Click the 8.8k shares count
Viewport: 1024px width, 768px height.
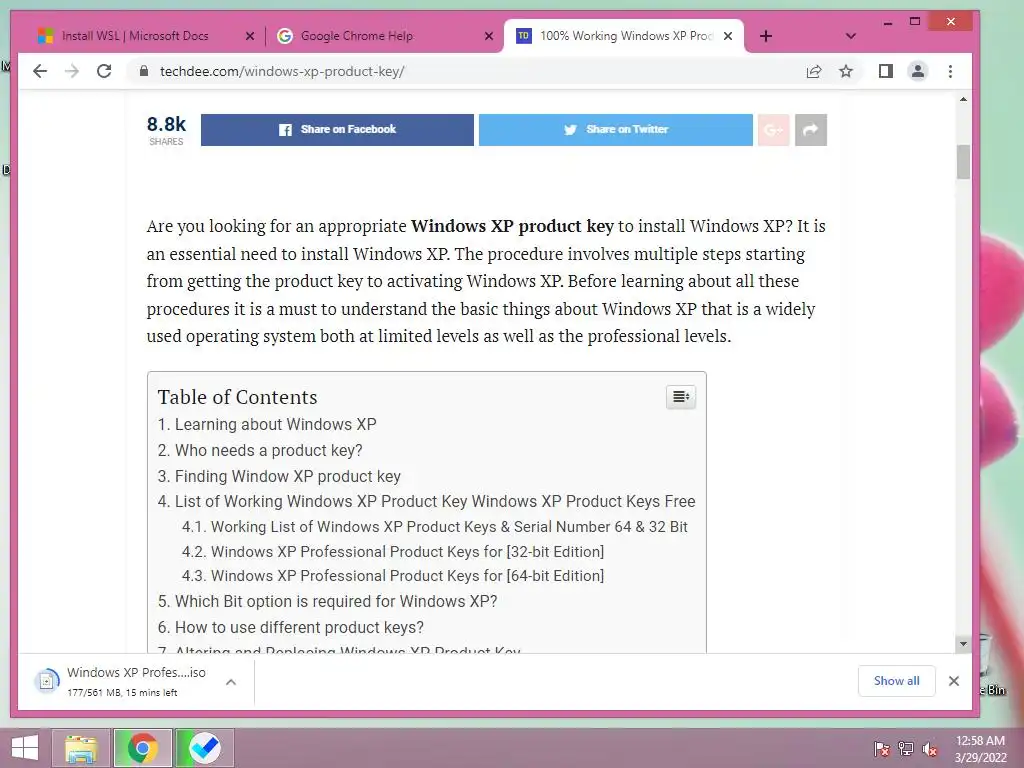166,130
